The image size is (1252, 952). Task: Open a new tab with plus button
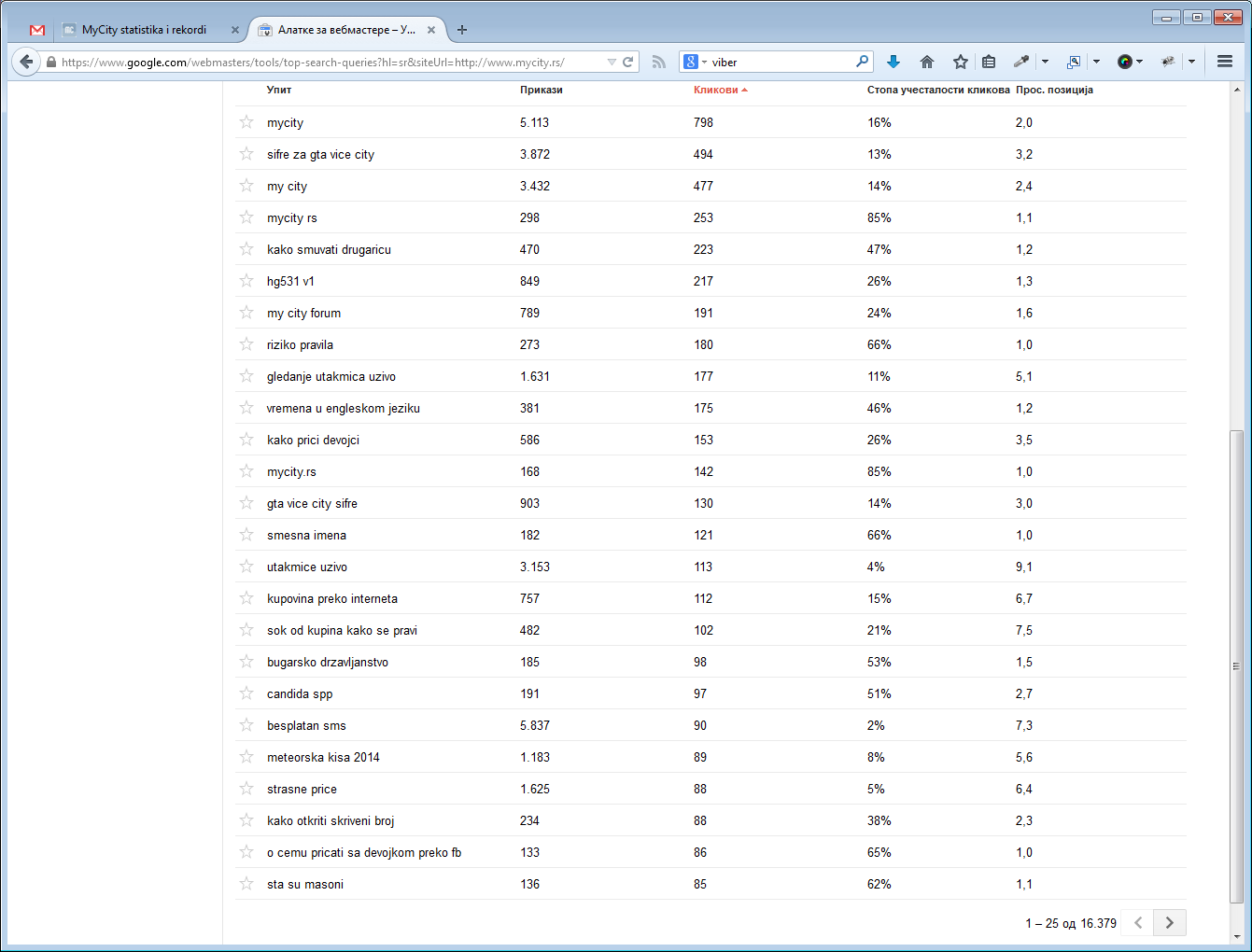point(462,30)
